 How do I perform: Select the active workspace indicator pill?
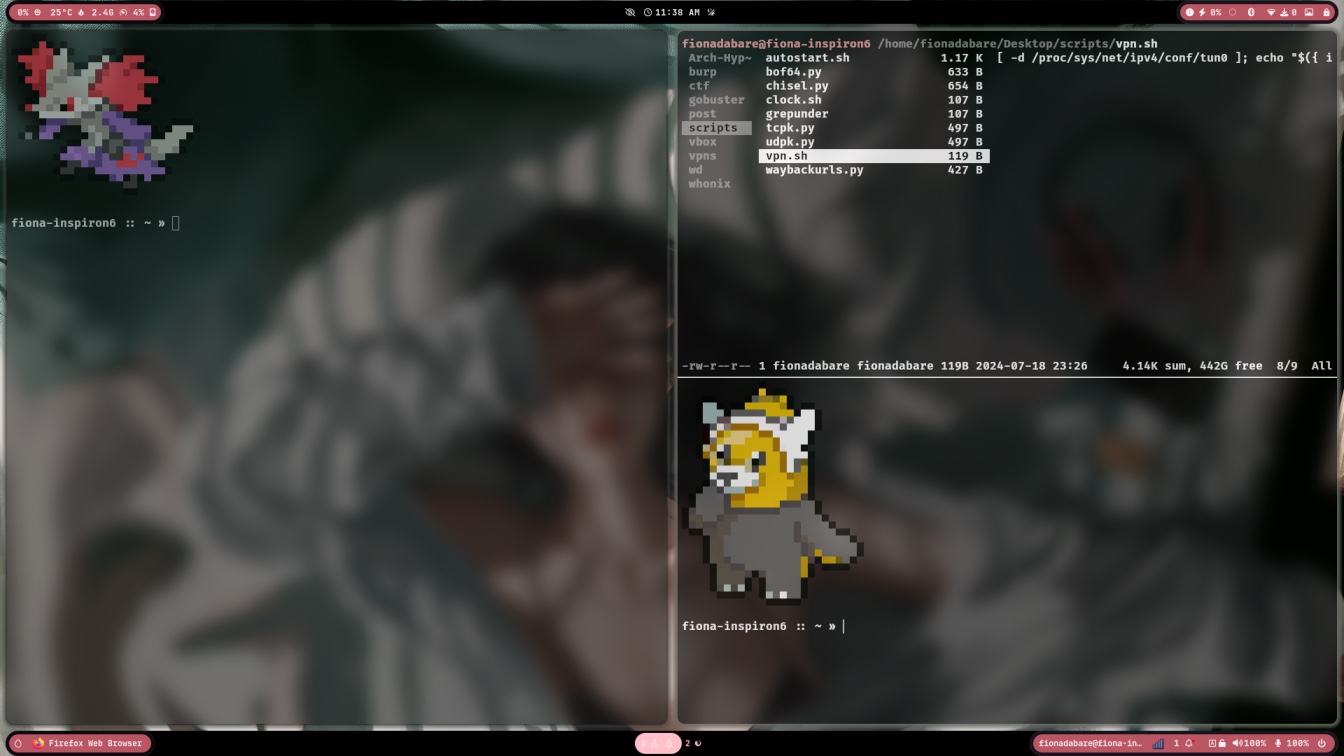click(657, 743)
